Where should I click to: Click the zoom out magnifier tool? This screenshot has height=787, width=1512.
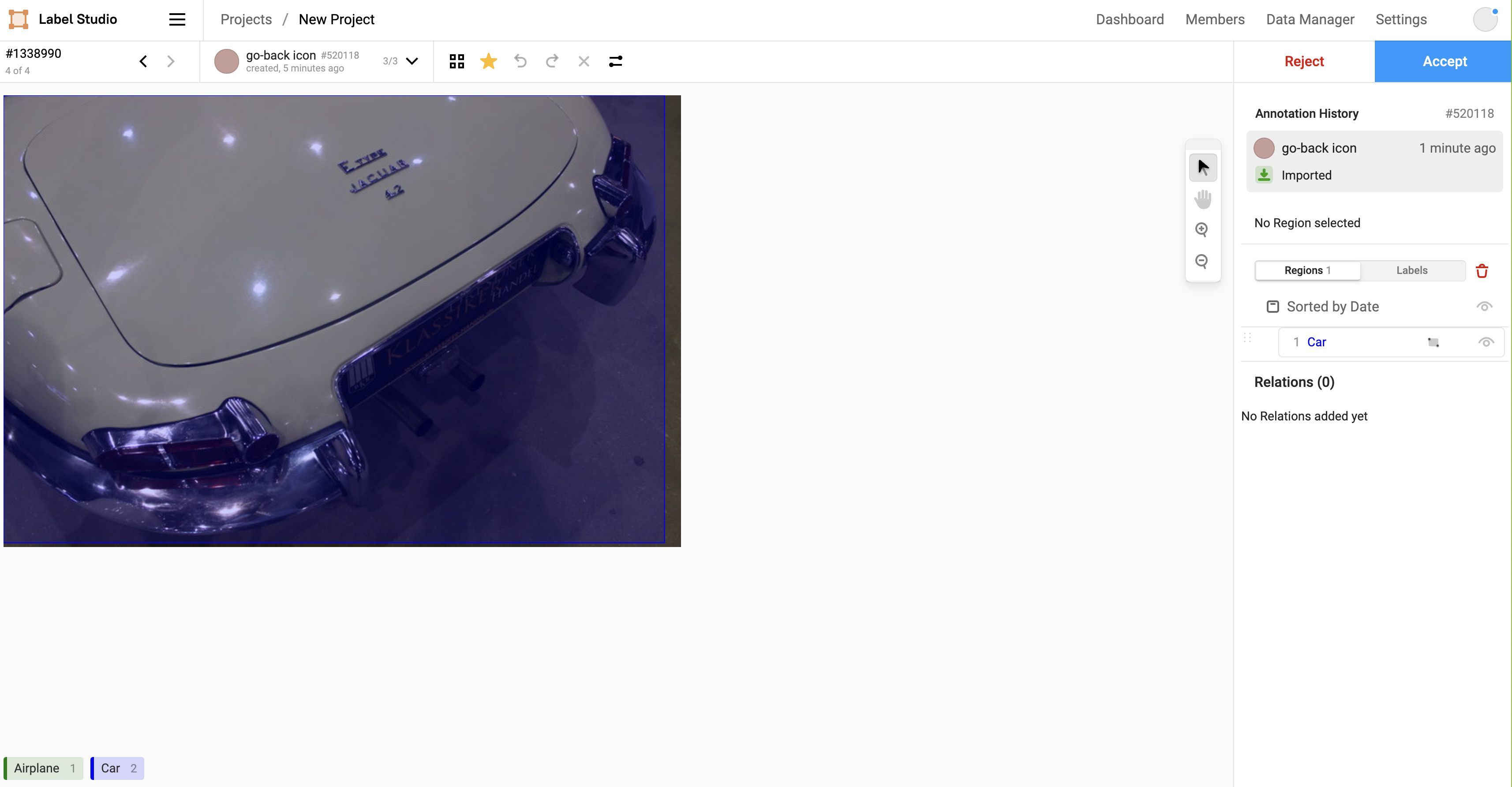[1201, 261]
